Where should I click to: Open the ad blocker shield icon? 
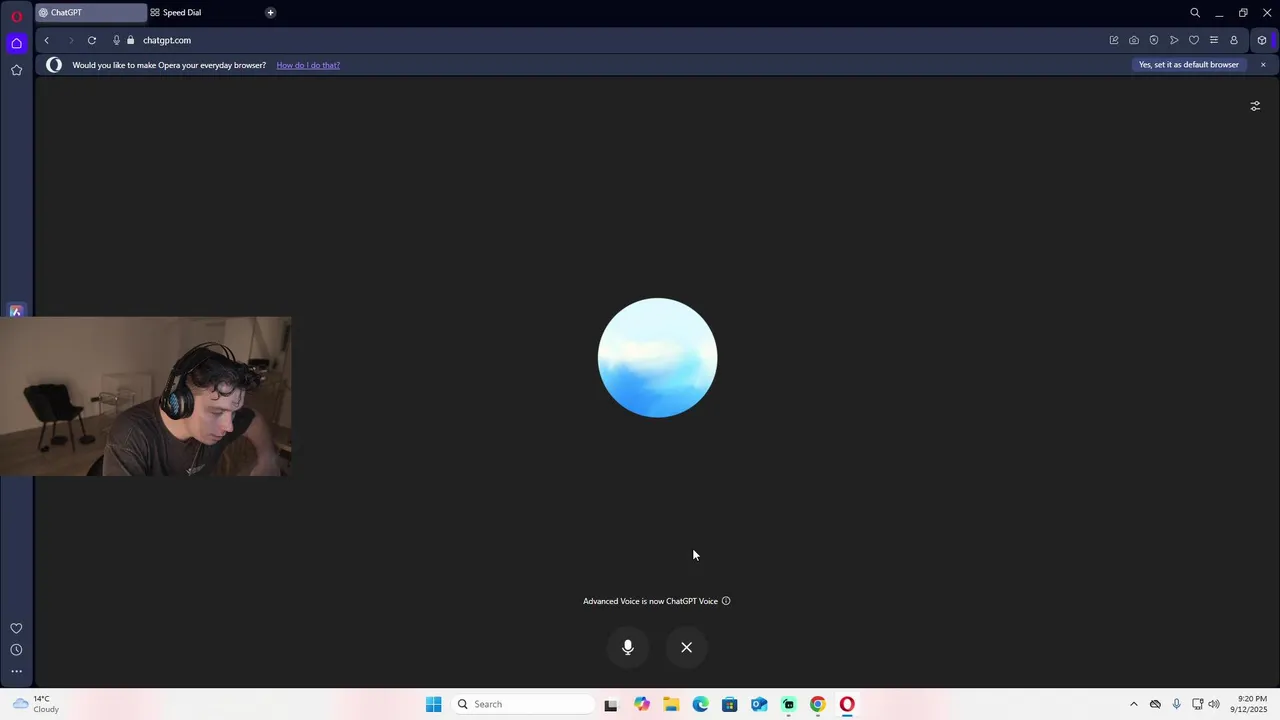[x=1154, y=40]
